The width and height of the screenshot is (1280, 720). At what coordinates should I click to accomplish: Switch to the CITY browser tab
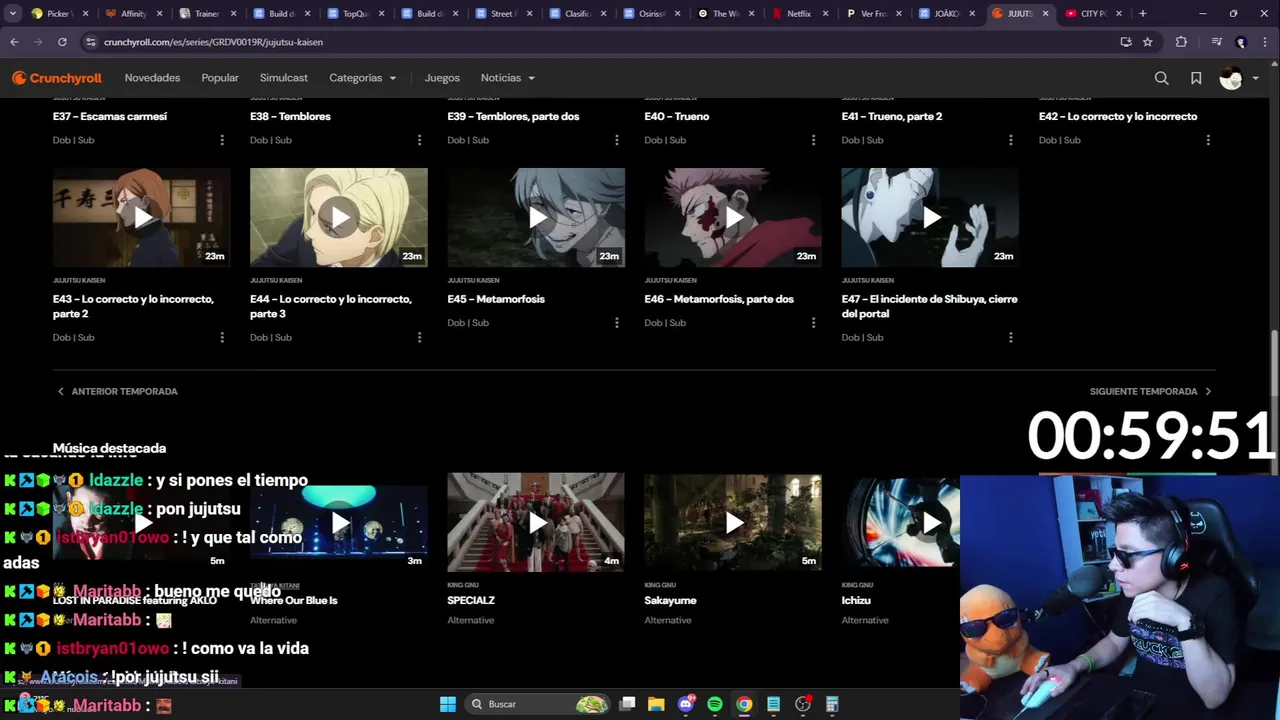(x=1092, y=14)
